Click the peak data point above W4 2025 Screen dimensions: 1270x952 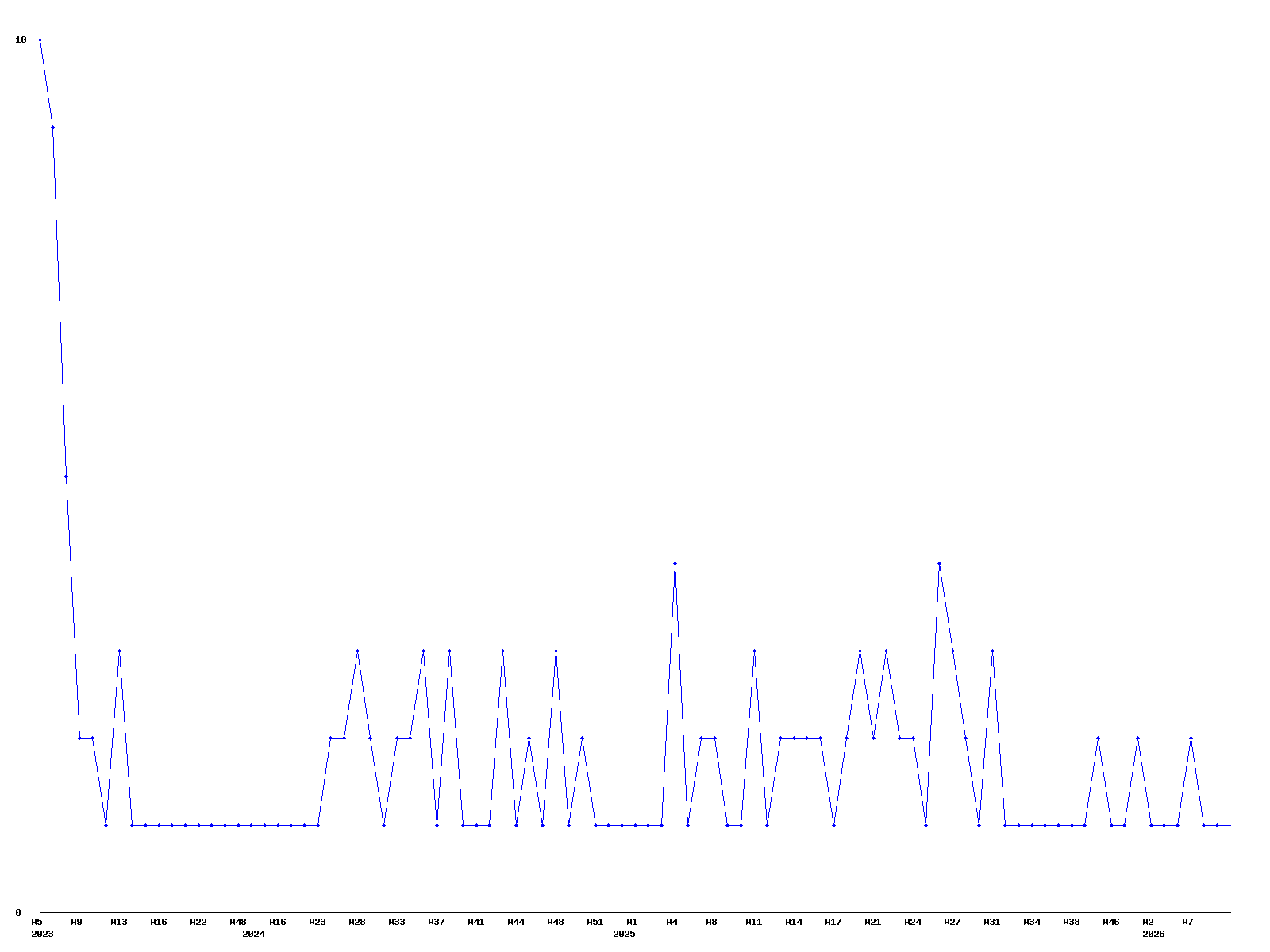click(x=675, y=563)
